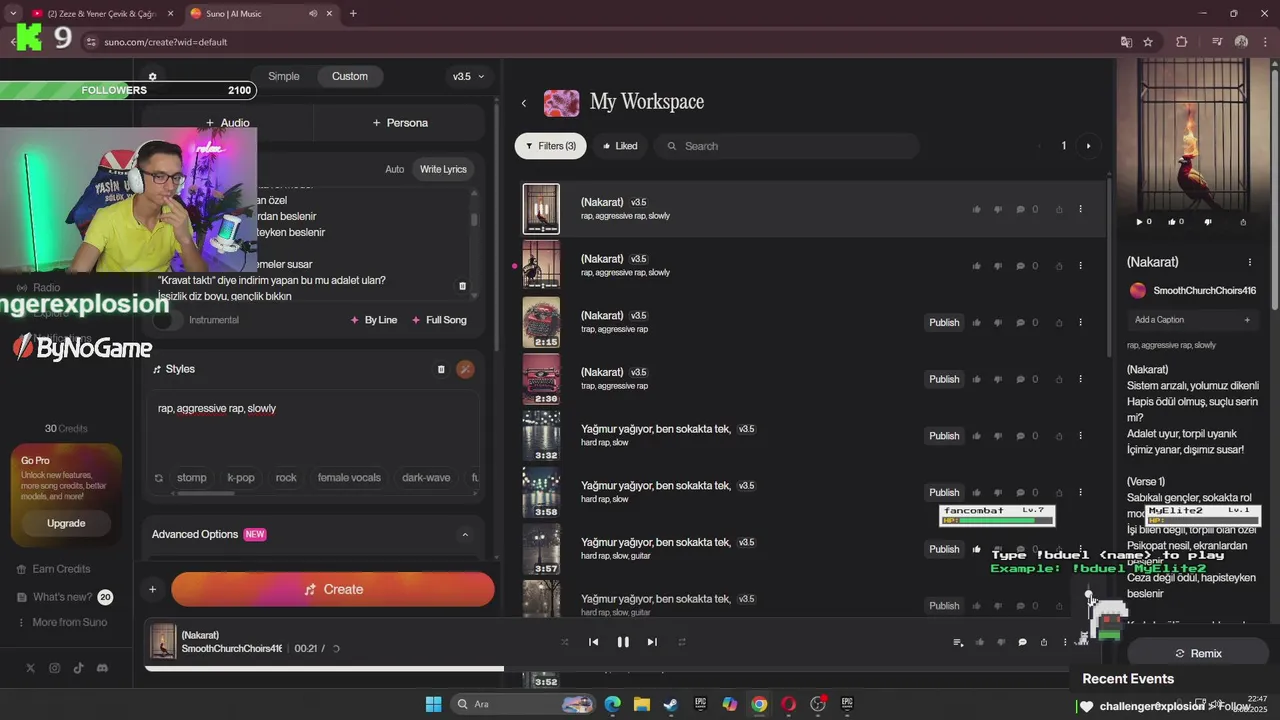The image size is (1280, 720).
Task: Add the stomp style tag
Action: coord(192,478)
